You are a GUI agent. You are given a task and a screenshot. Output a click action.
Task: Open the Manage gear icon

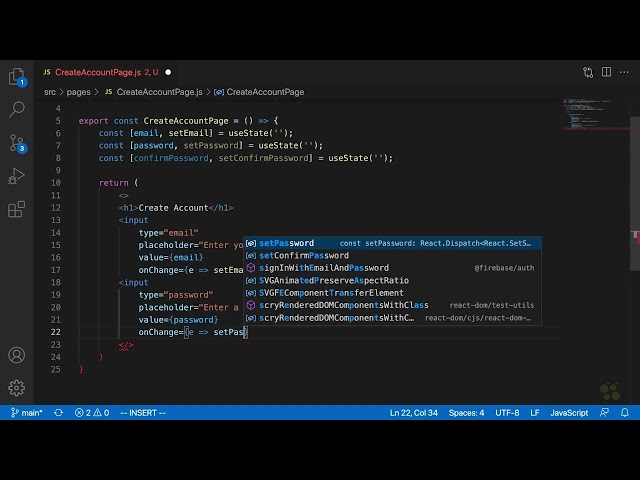tap(17, 388)
